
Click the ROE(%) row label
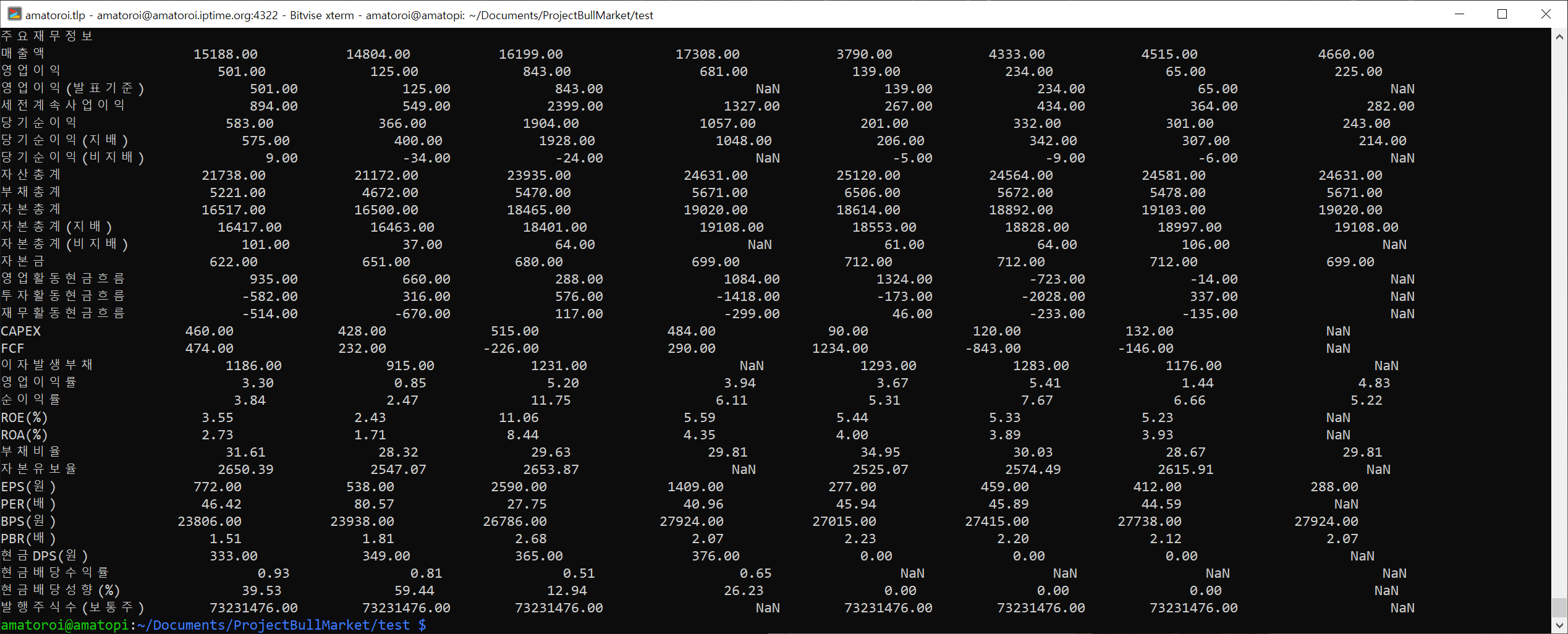(24, 418)
